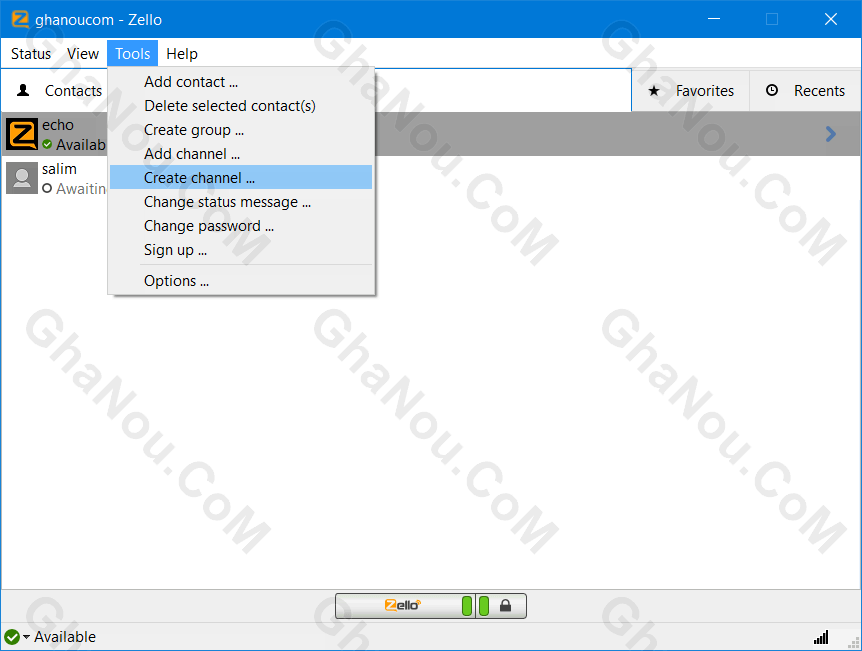
Task: Select the salim contact name
Action: [59, 169]
